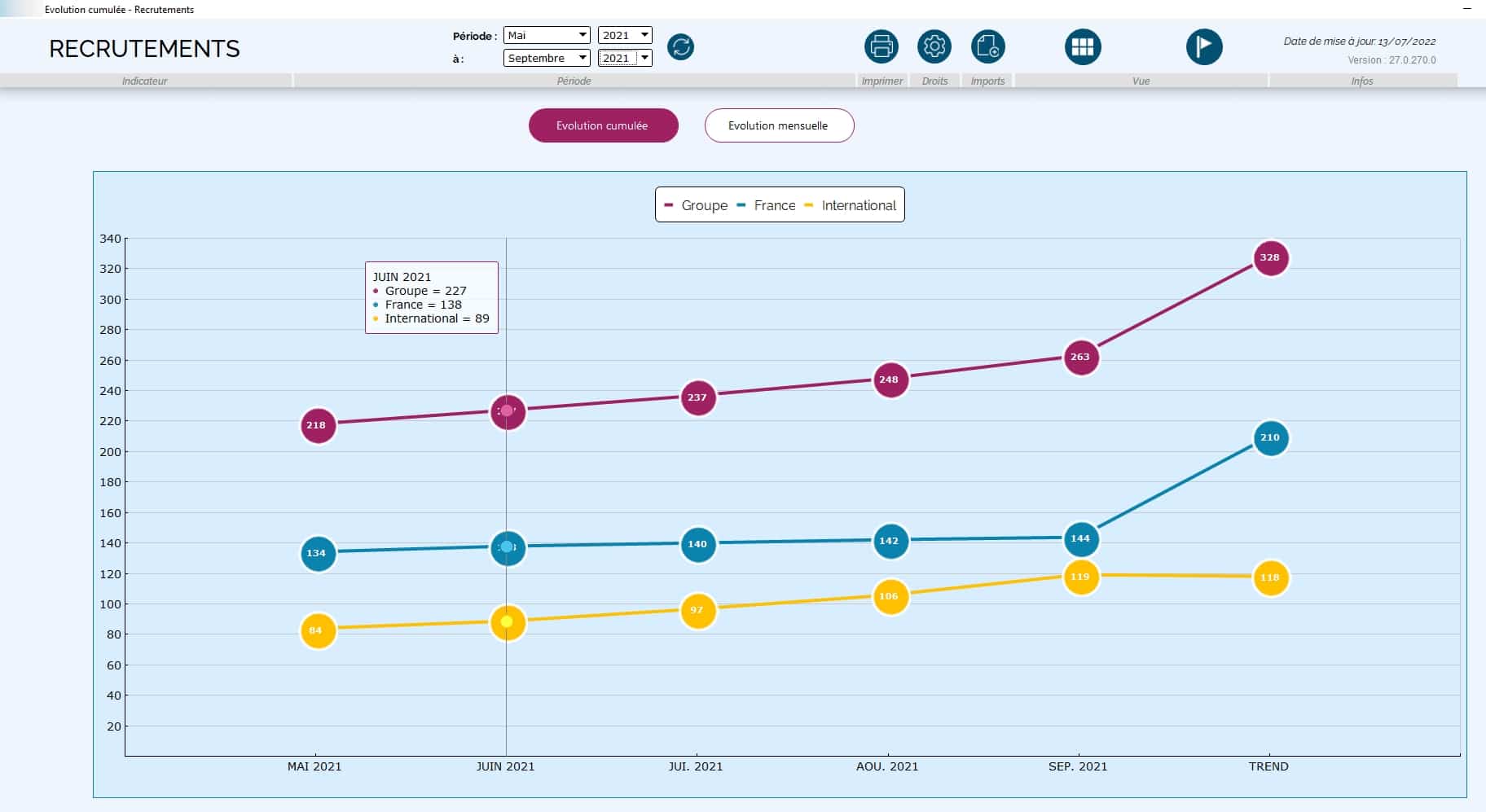
Task: Toggle France series in chart legend
Action: [766, 205]
